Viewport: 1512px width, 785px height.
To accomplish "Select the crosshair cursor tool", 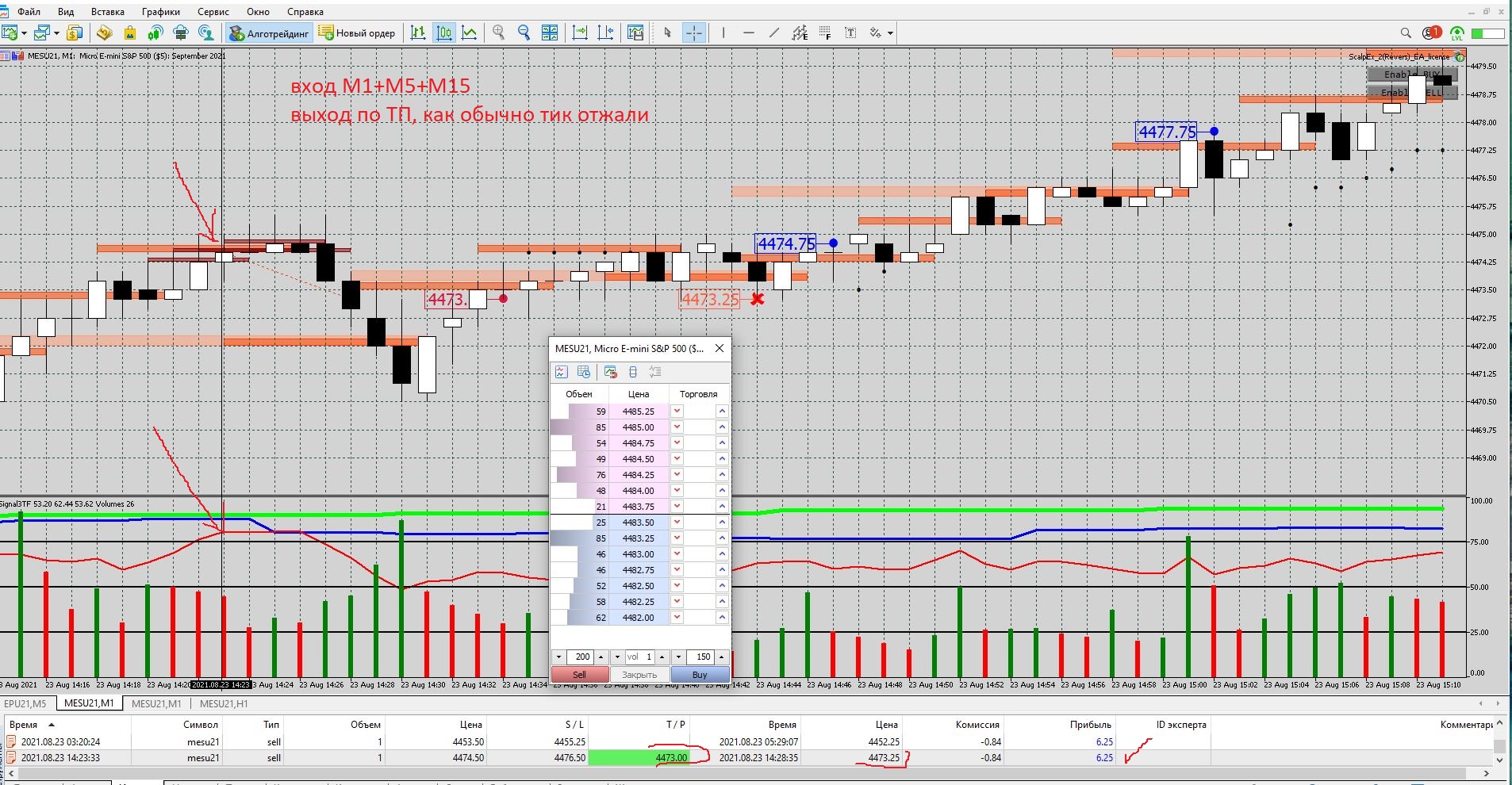I will [x=693, y=33].
